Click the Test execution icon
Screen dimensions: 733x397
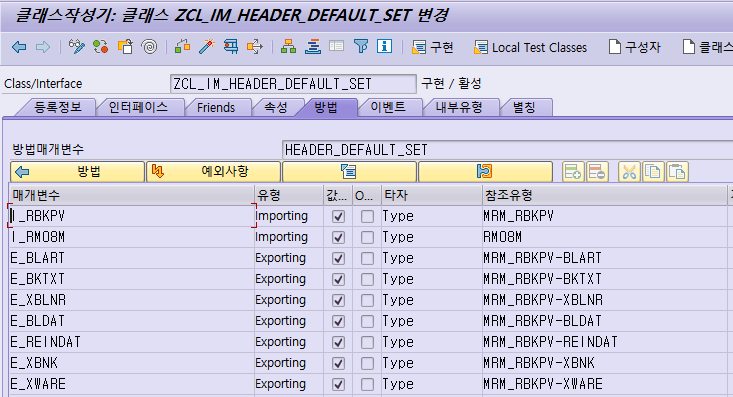231,47
